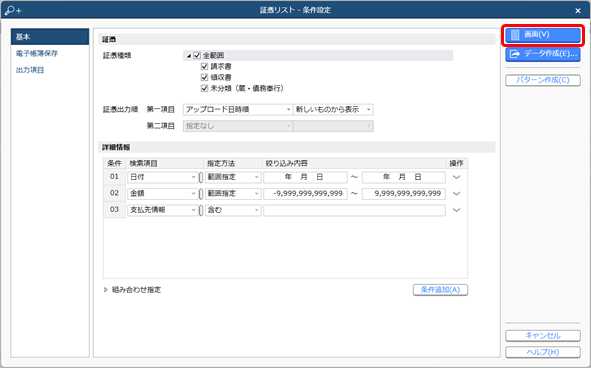The height and width of the screenshot is (368, 591).
Task: Click row 02 operation chevron
Action: click(x=456, y=194)
